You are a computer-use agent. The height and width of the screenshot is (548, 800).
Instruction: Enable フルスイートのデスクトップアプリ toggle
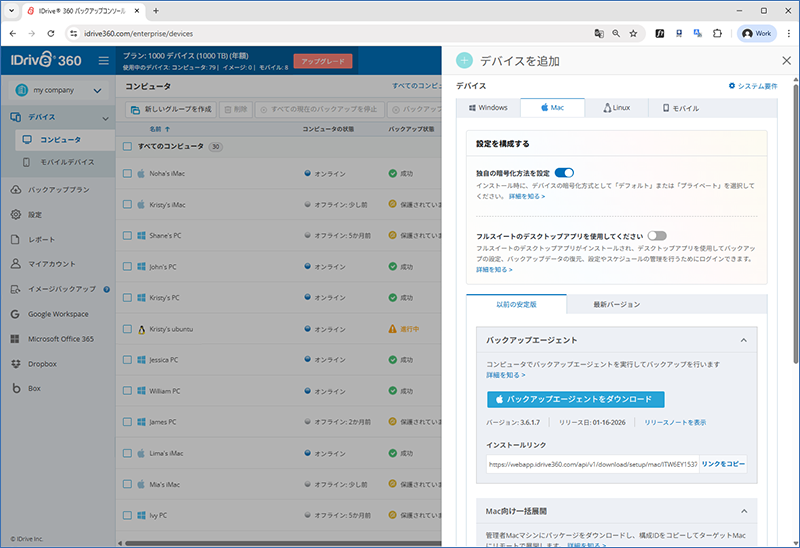click(x=657, y=235)
